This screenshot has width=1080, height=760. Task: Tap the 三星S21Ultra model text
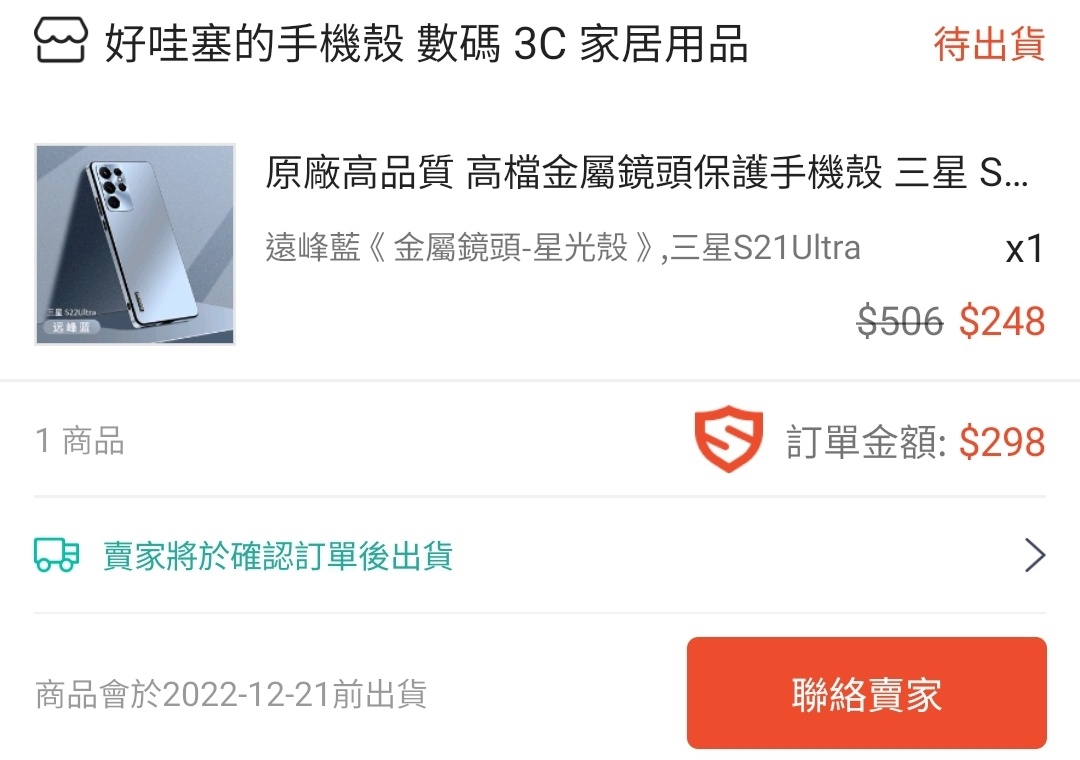click(765, 248)
